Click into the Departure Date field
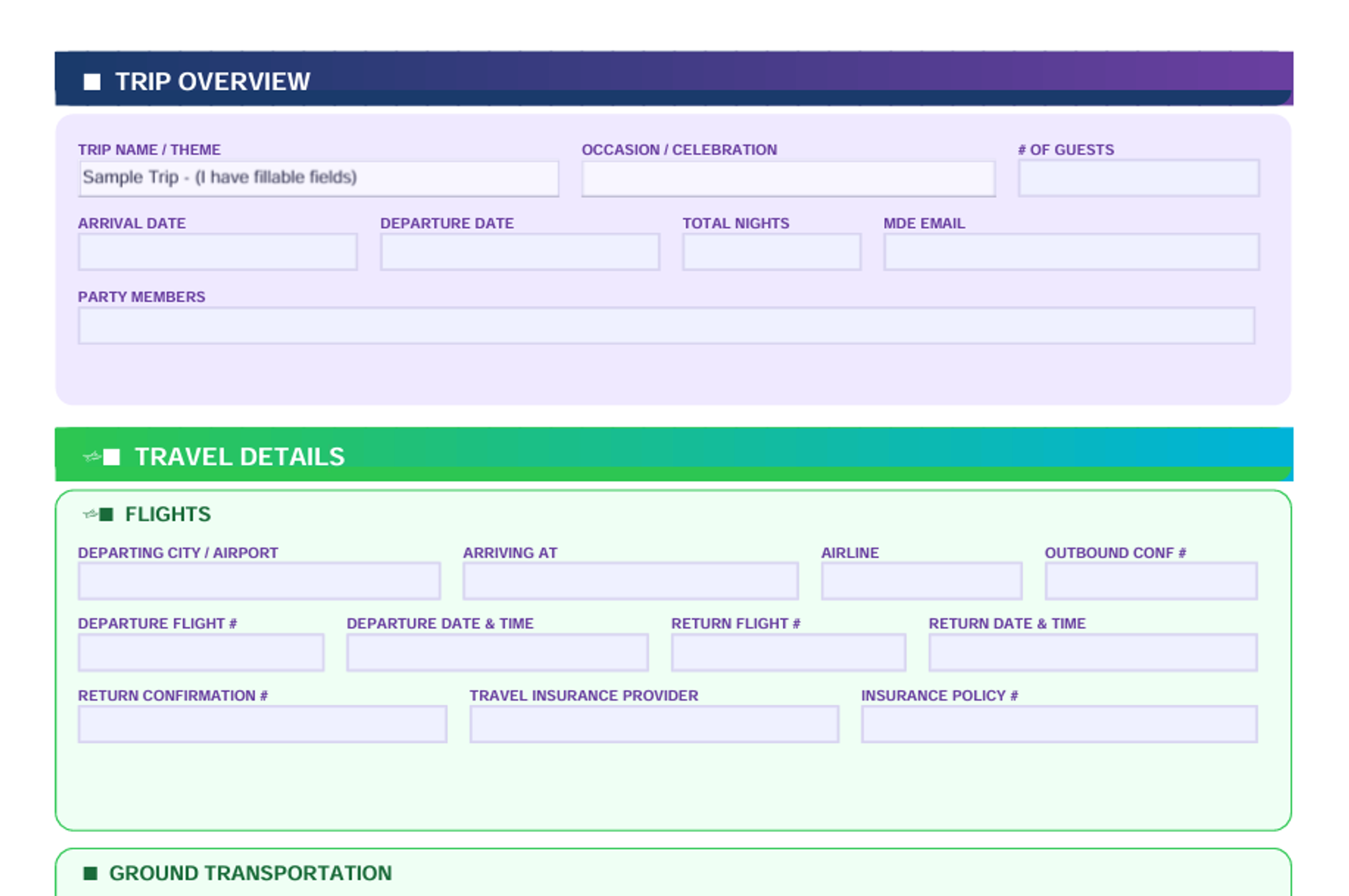 click(x=520, y=251)
